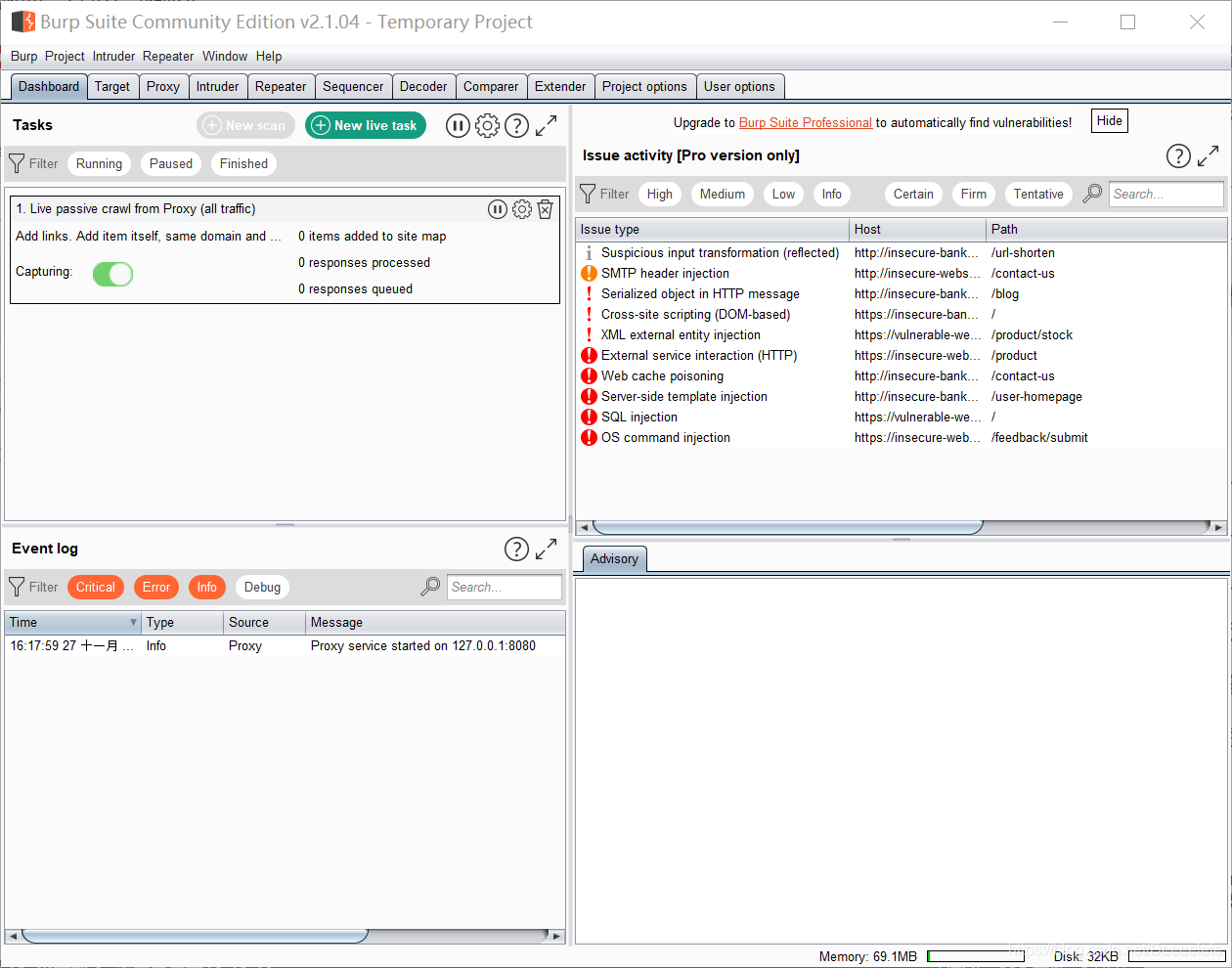Expand the Event log panel
This screenshot has width=1232, height=968.
click(x=546, y=549)
